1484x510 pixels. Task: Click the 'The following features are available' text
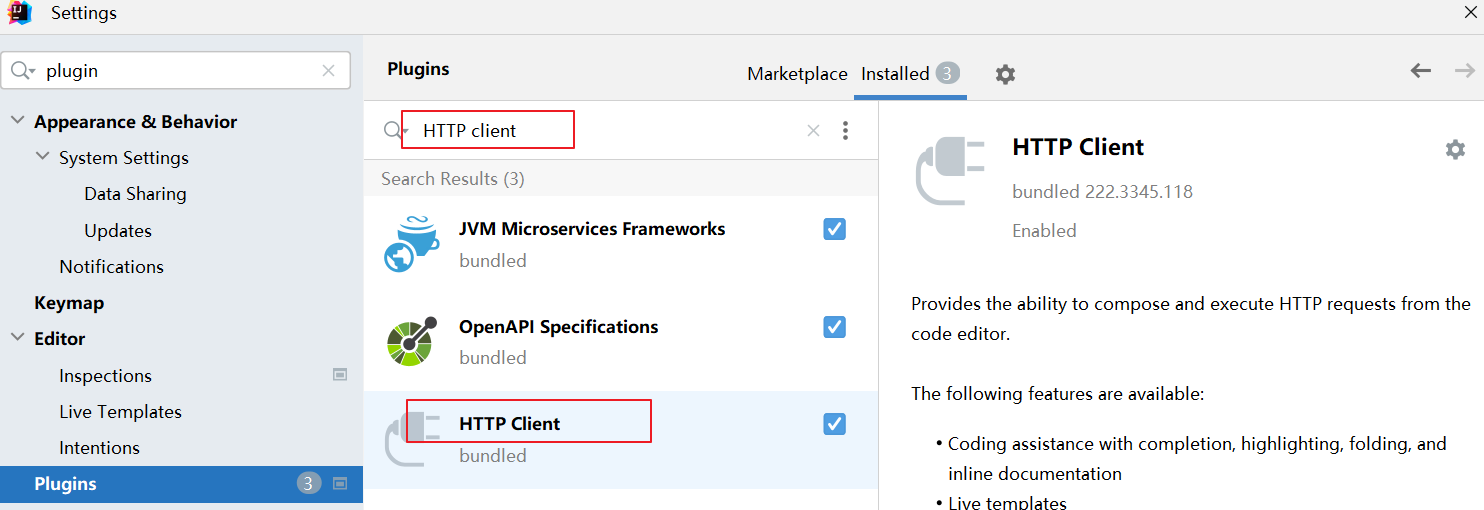(1058, 394)
